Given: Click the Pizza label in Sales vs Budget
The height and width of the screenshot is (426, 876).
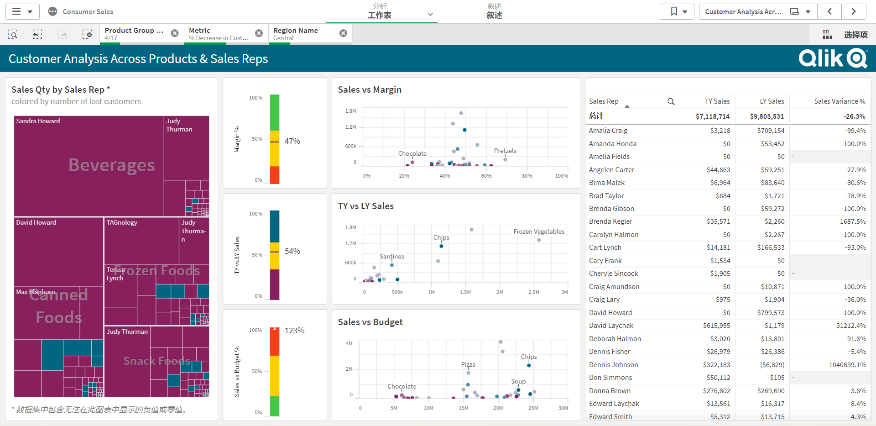Looking at the screenshot, I should [468, 364].
